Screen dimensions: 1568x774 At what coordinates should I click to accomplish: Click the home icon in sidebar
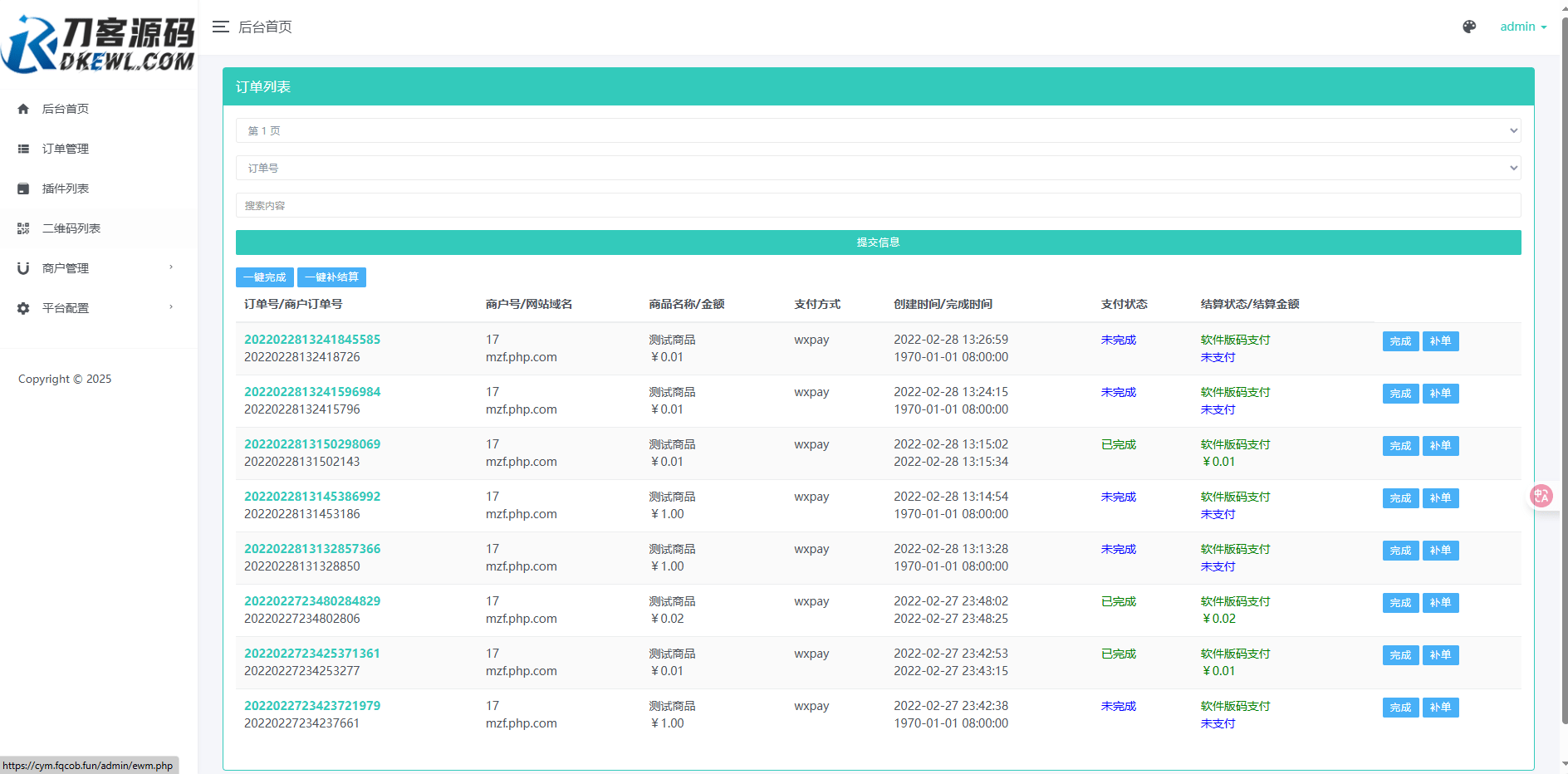tap(23, 109)
